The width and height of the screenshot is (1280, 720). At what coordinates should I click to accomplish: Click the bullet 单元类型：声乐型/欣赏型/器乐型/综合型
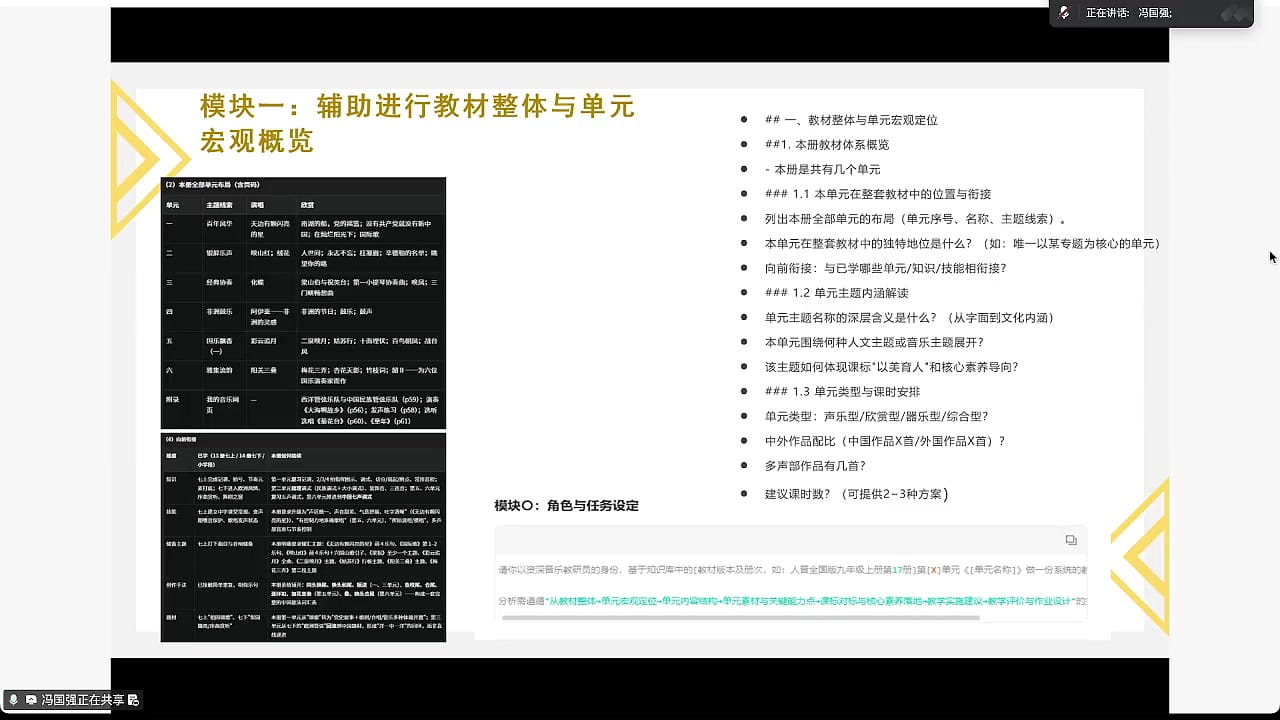pos(876,416)
